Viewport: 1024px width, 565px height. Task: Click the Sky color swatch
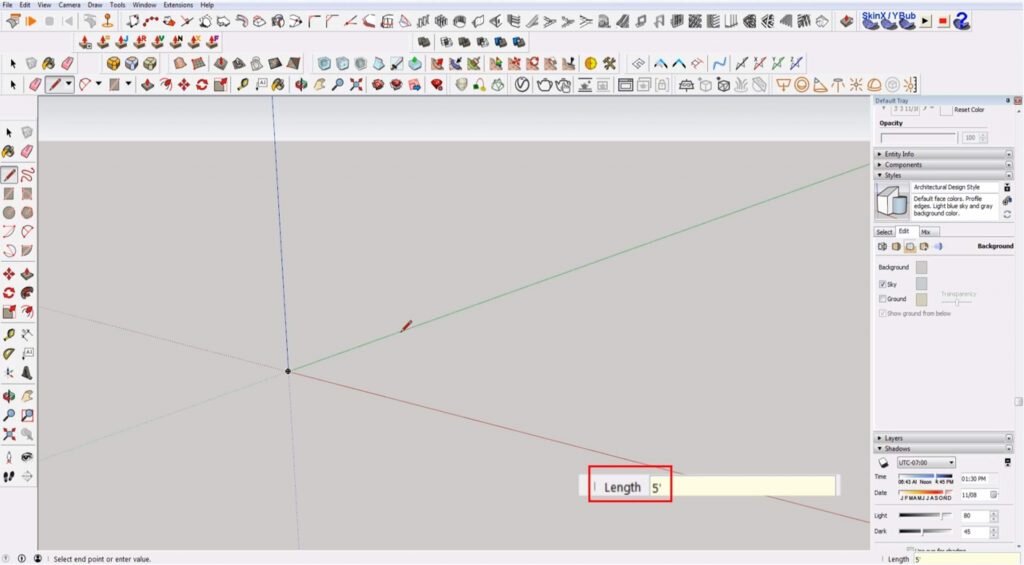tap(921, 283)
